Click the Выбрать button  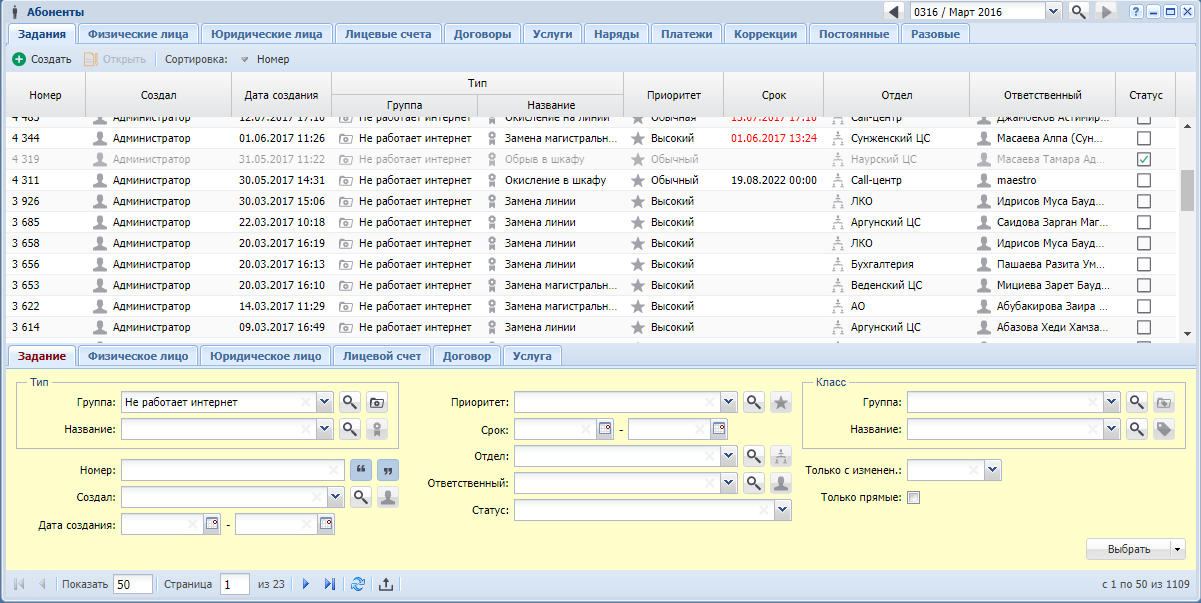pos(1128,549)
